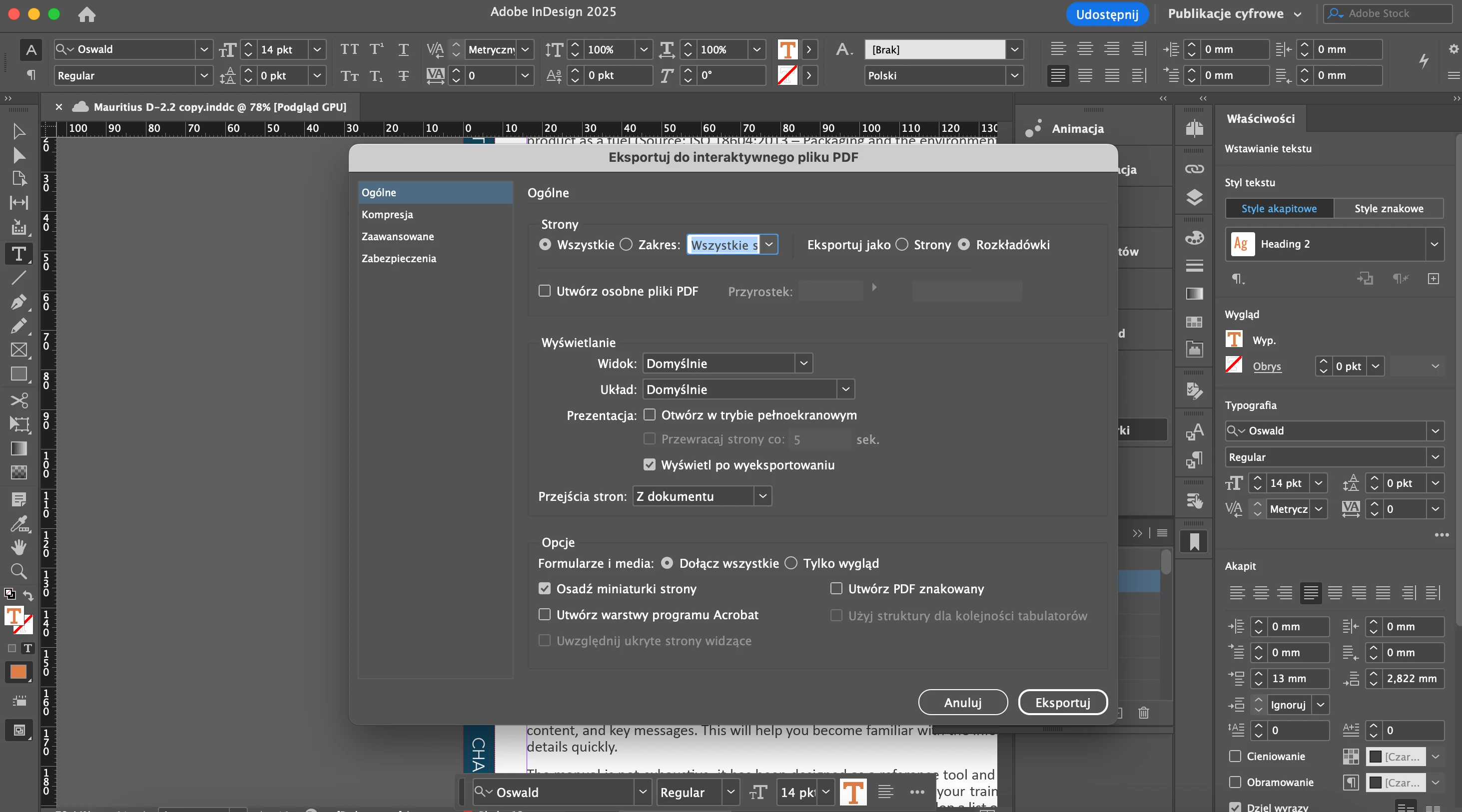Choose the Pen tool
Image resolution: width=1462 pixels, height=812 pixels.
click(18, 302)
